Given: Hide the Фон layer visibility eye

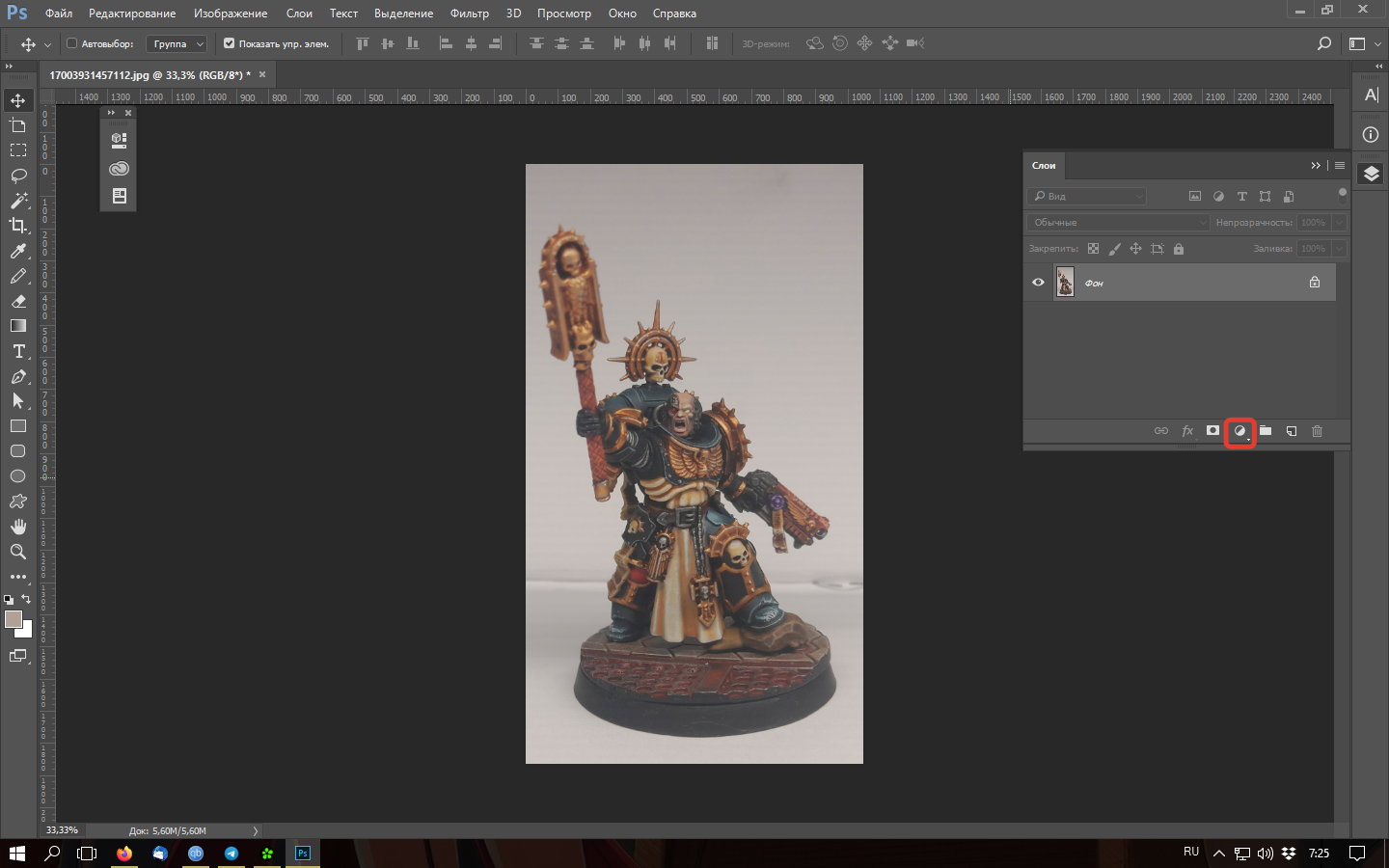Looking at the screenshot, I should (x=1038, y=283).
